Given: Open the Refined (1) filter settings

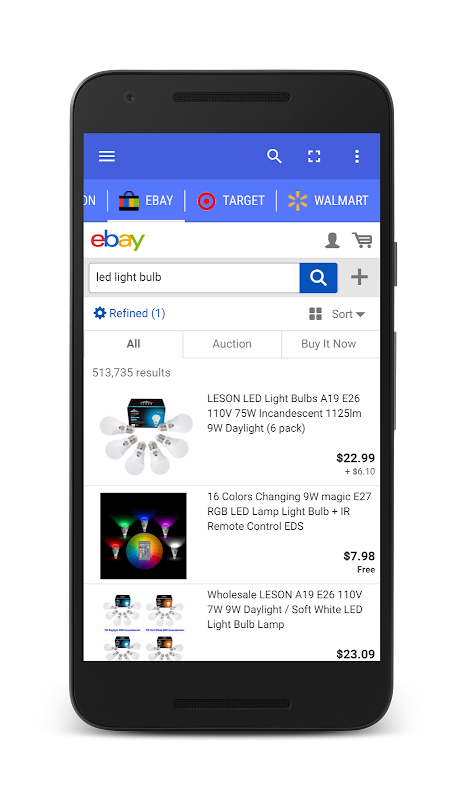Looking at the screenshot, I should point(130,313).
